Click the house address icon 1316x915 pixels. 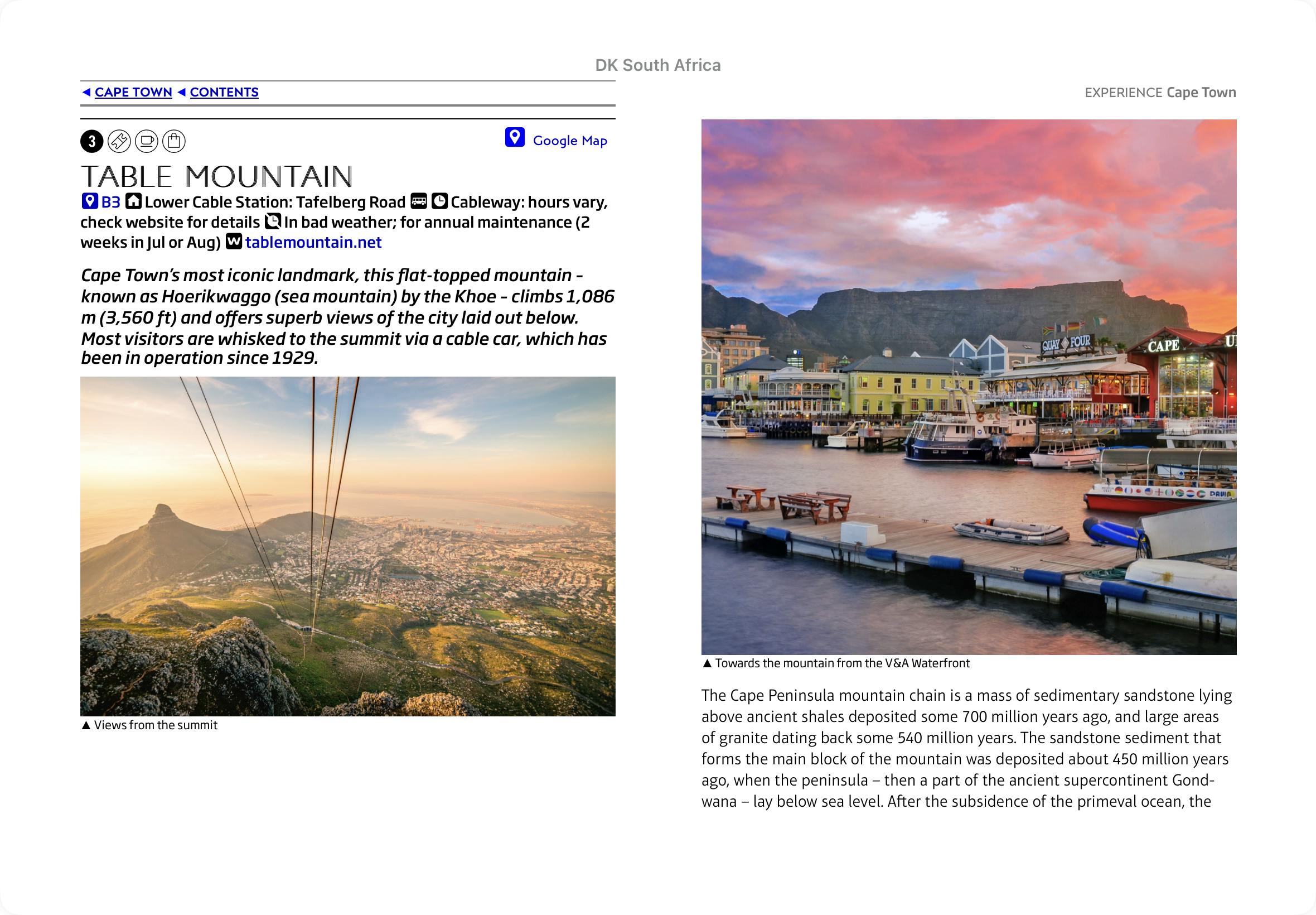tap(133, 201)
